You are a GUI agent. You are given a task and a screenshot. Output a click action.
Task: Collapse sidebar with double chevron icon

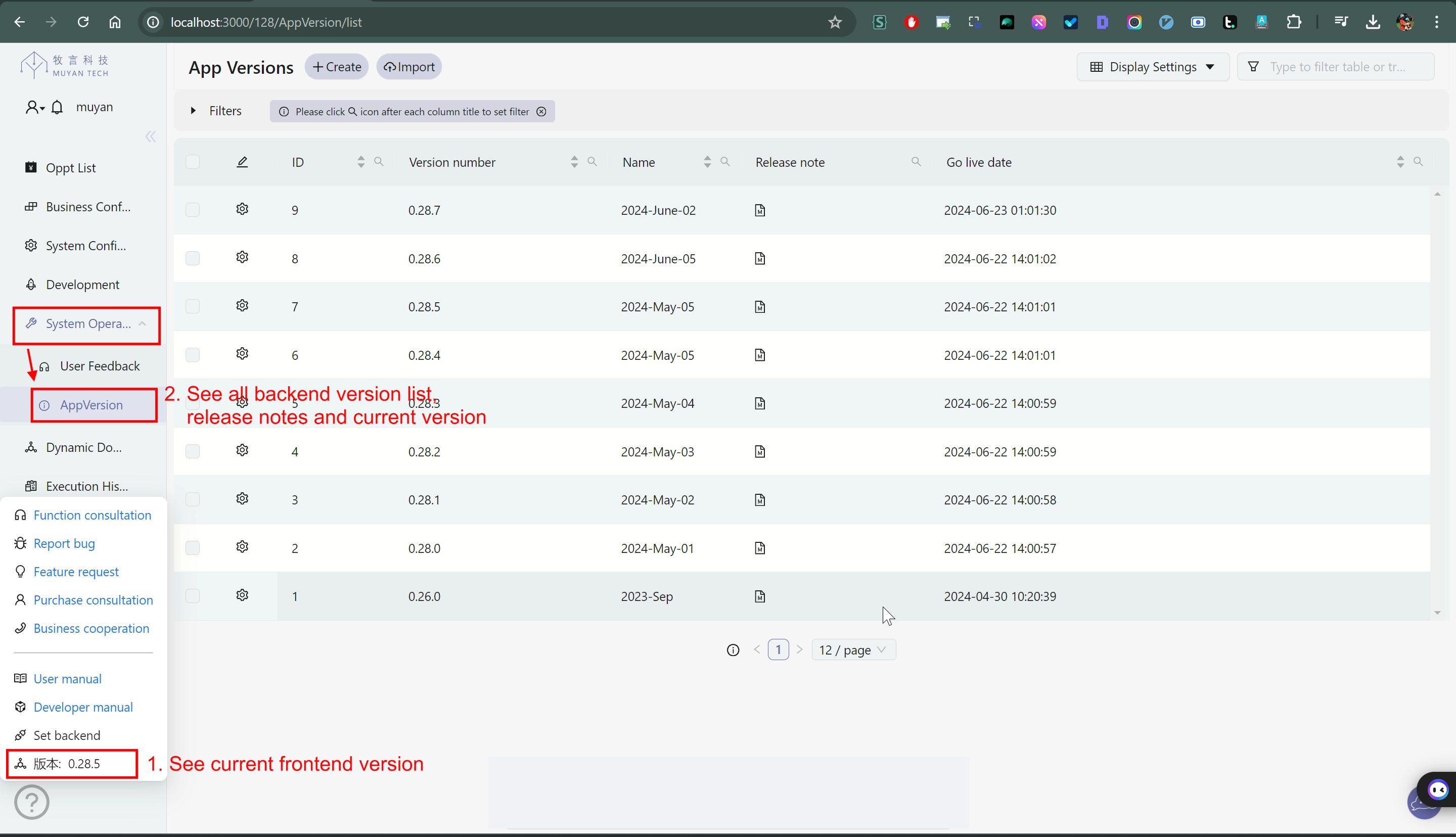point(151,137)
